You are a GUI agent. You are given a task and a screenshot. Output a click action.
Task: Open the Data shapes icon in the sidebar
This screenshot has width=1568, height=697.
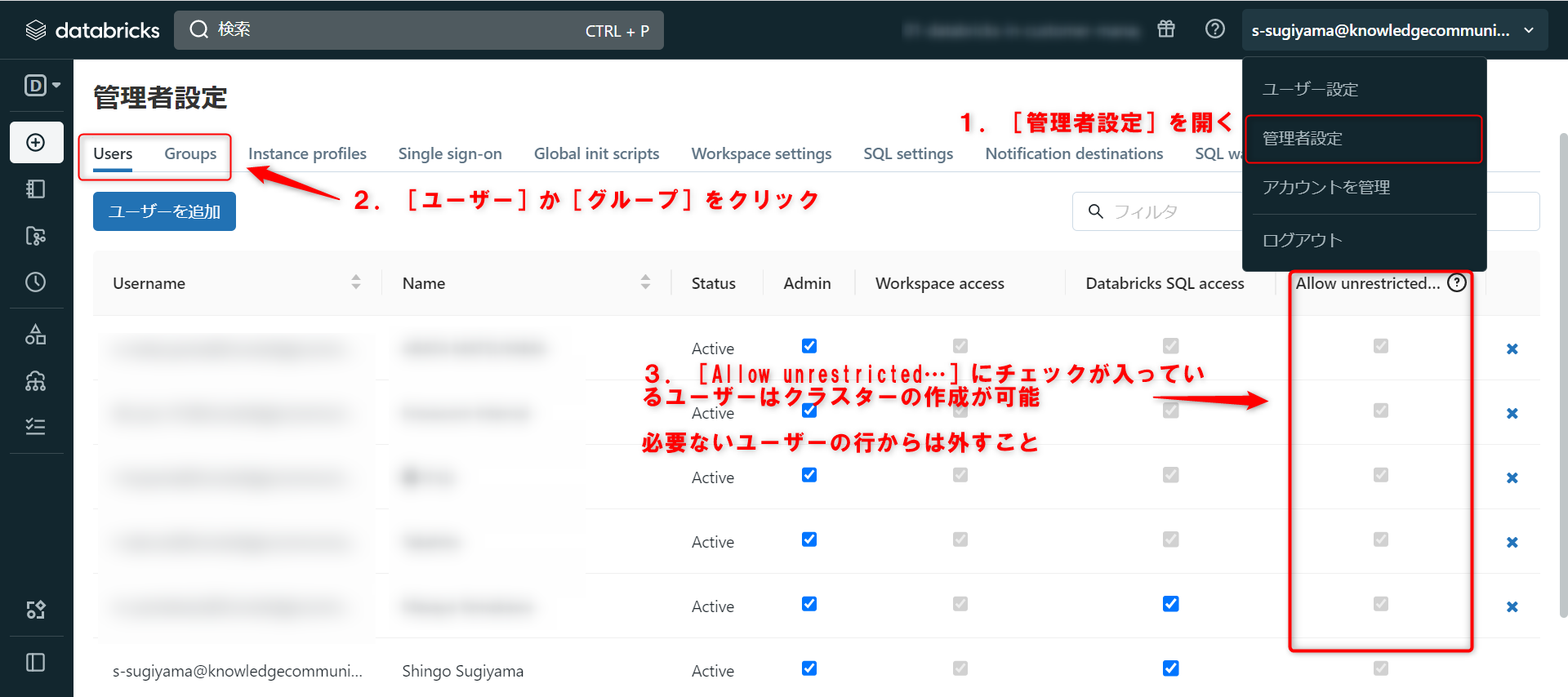36,335
